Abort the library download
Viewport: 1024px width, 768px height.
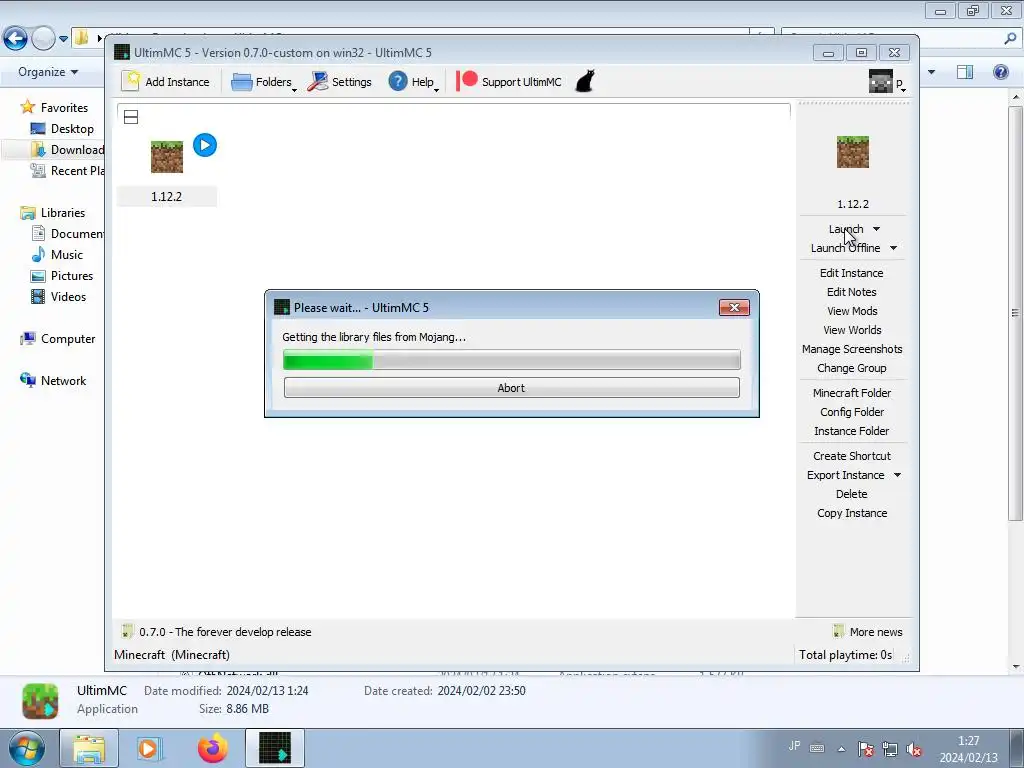pyautogui.click(x=511, y=387)
